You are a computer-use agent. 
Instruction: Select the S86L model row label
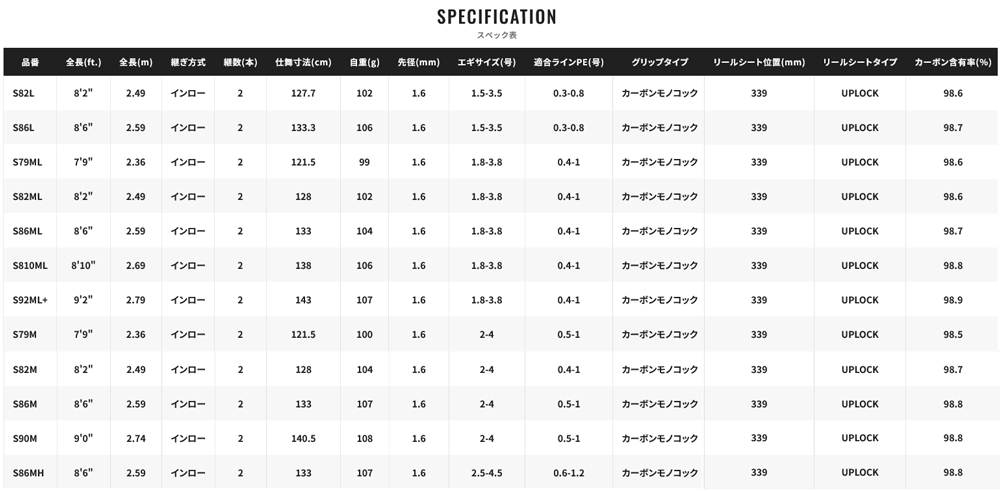[24, 128]
